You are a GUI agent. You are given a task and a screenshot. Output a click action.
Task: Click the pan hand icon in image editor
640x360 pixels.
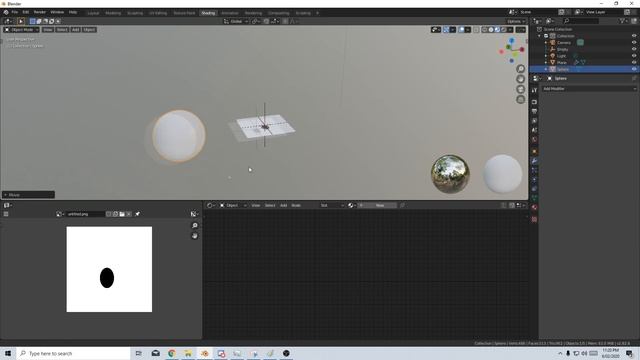(x=195, y=236)
